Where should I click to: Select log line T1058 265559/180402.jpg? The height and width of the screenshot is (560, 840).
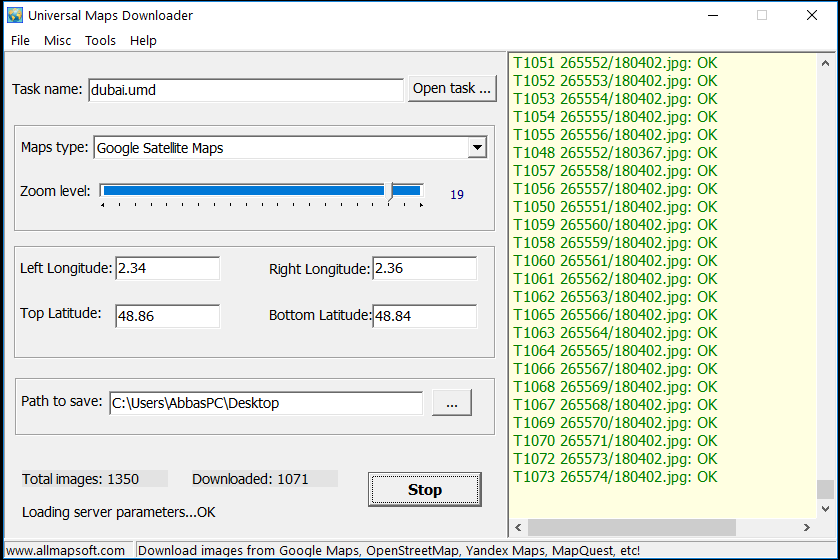pos(615,243)
